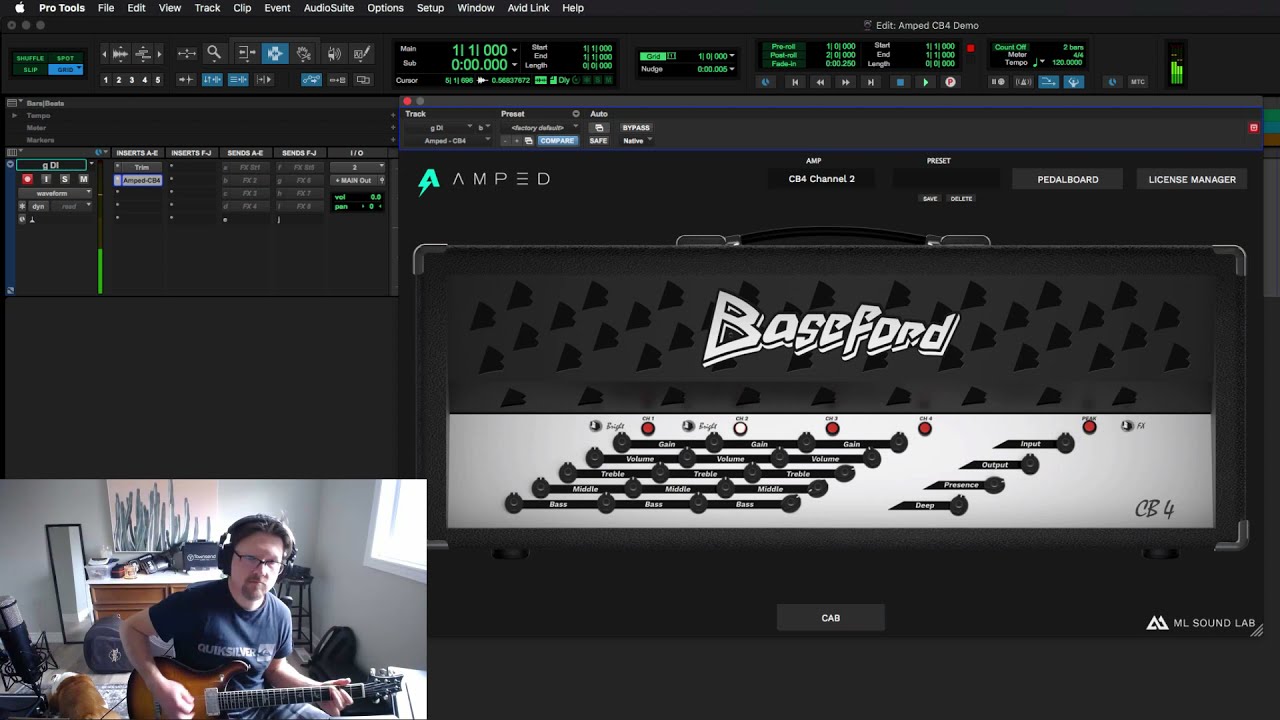
Task: Select zoom preset 3
Action: click(131, 80)
